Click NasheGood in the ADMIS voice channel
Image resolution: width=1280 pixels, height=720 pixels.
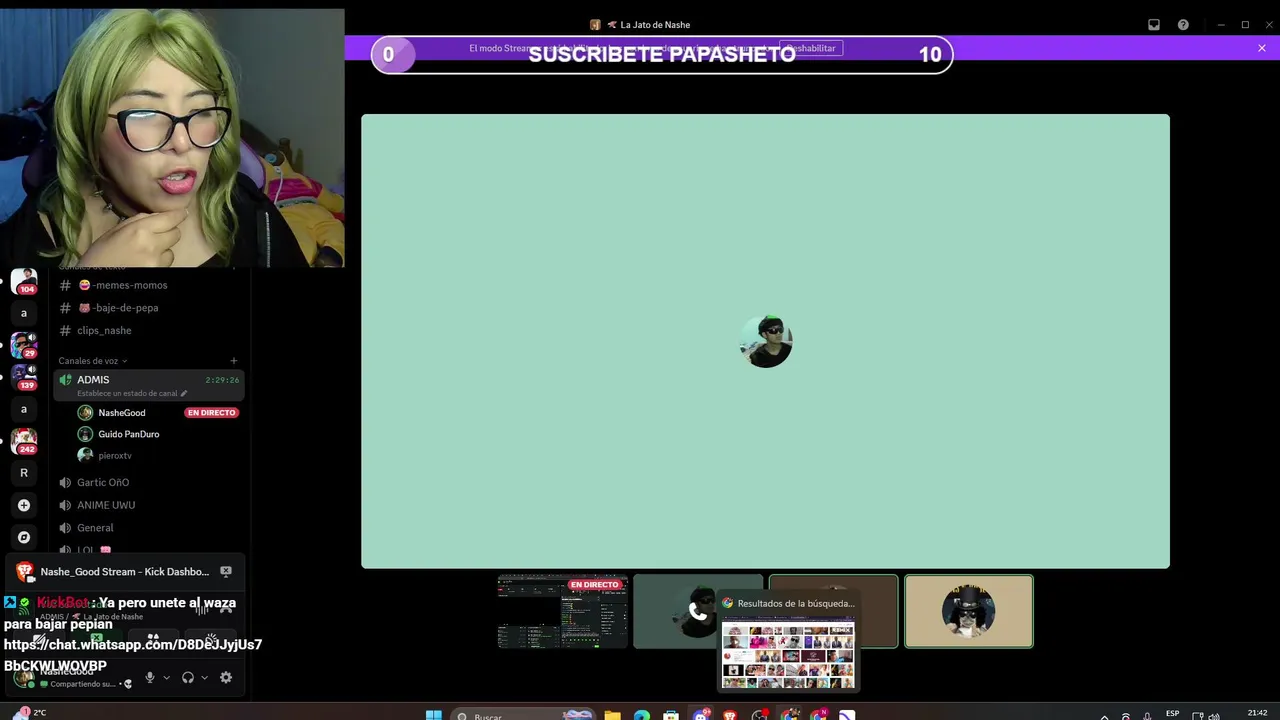coord(121,413)
